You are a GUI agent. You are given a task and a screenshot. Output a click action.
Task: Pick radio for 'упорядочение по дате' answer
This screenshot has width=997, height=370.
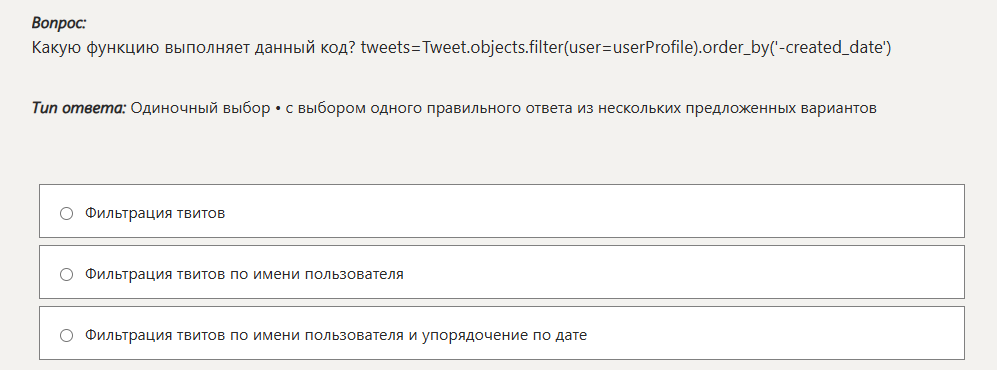66,336
